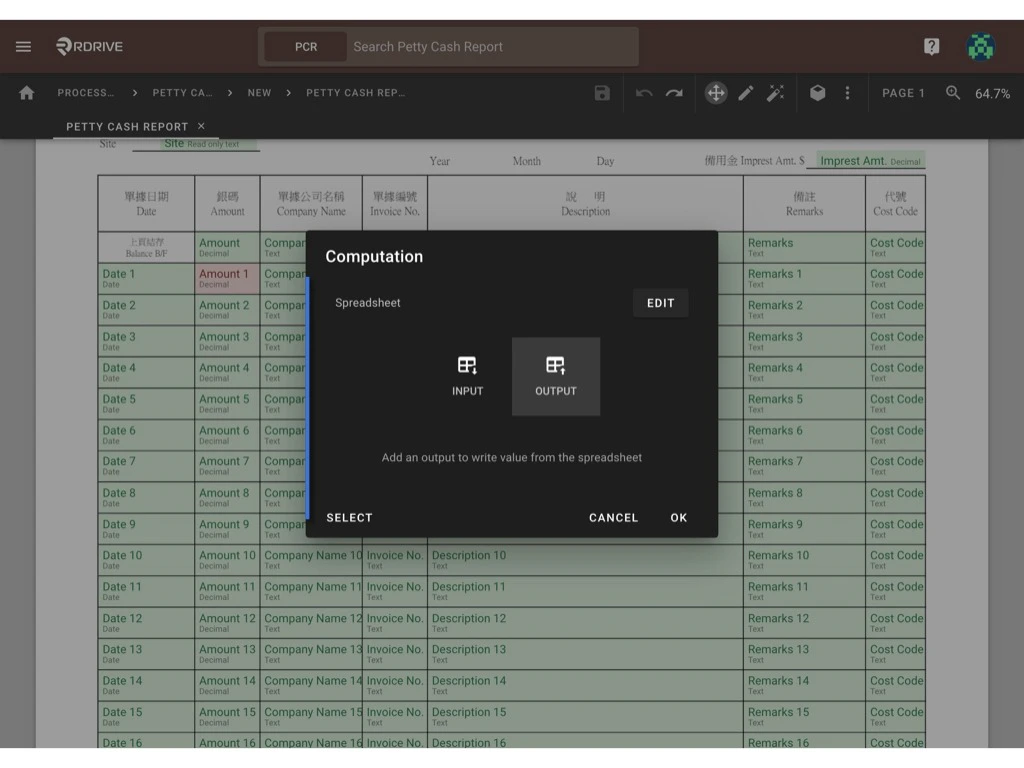
Task: Click the magic wand auto-format icon
Action: coord(777,92)
